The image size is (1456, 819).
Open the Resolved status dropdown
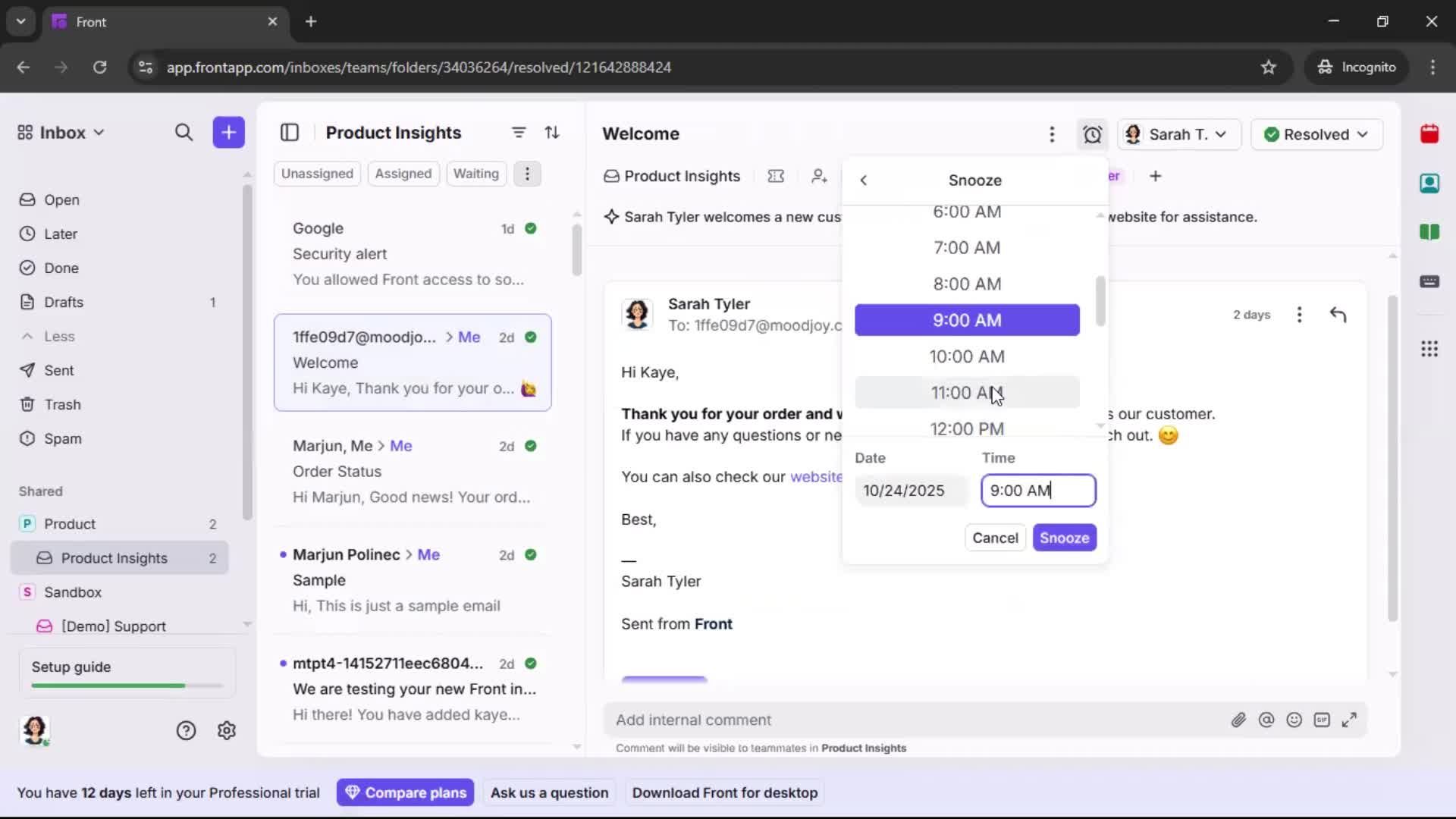pyautogui.click(x=1316, y=134)
